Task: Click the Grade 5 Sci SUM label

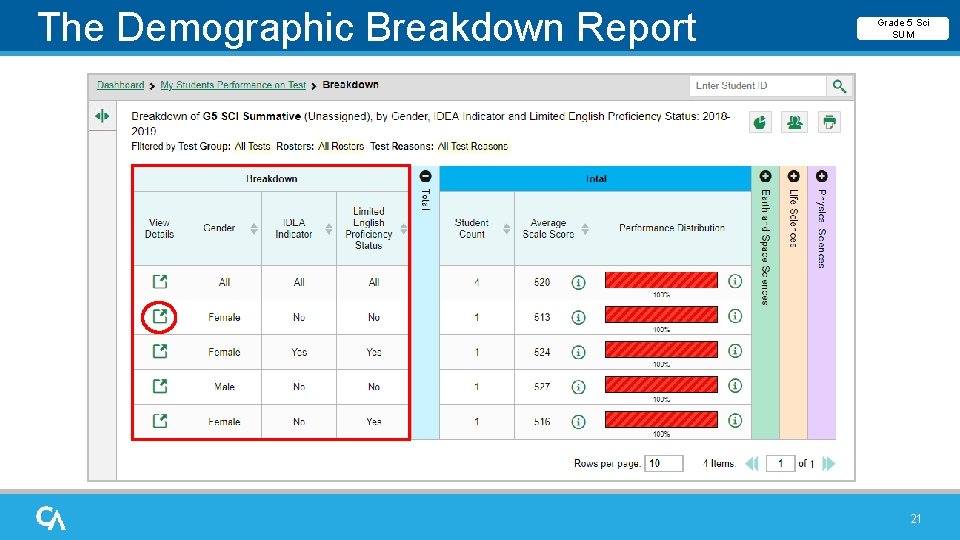Action: [903, 28]
